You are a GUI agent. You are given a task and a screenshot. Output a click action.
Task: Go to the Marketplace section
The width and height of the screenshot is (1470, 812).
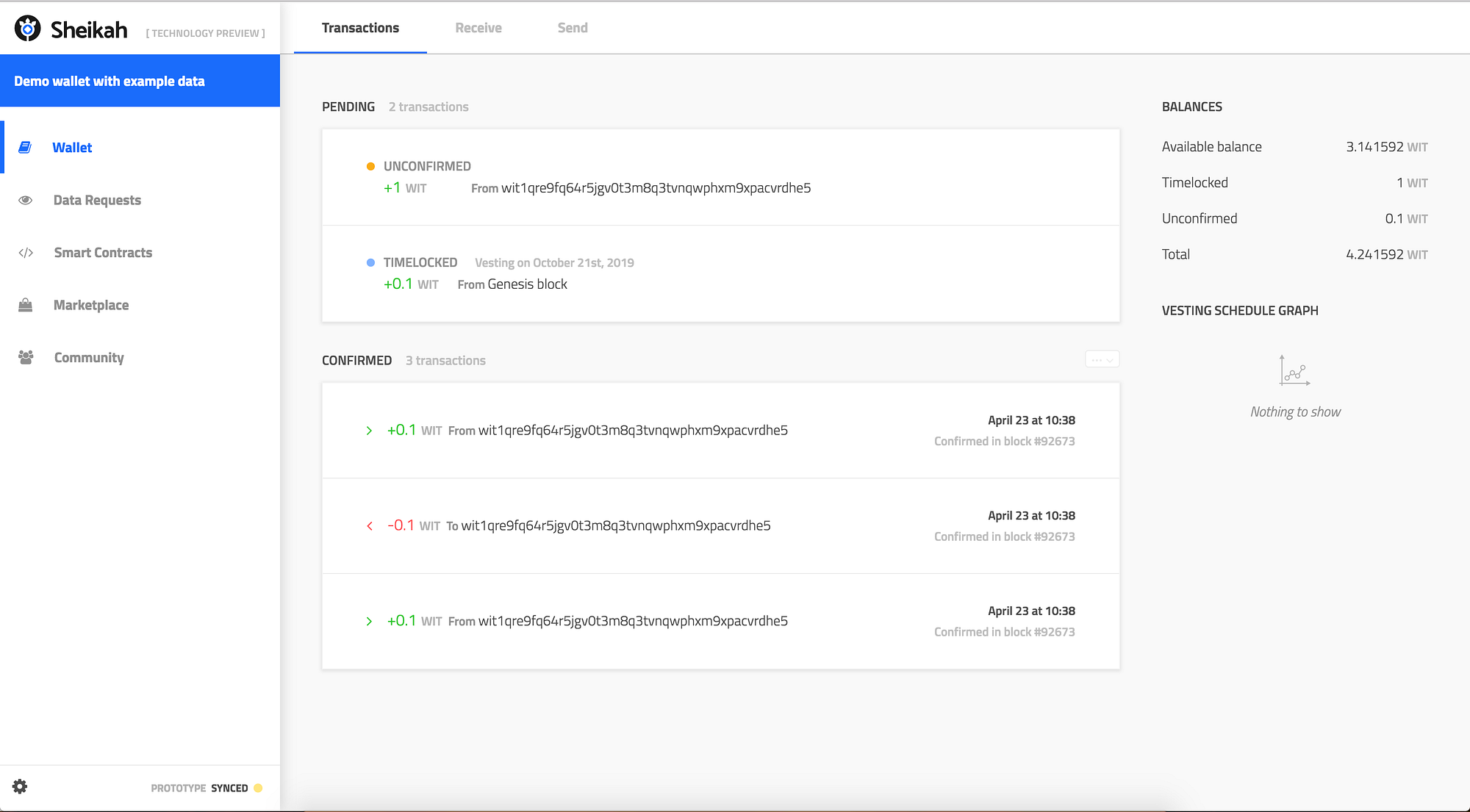91,305
